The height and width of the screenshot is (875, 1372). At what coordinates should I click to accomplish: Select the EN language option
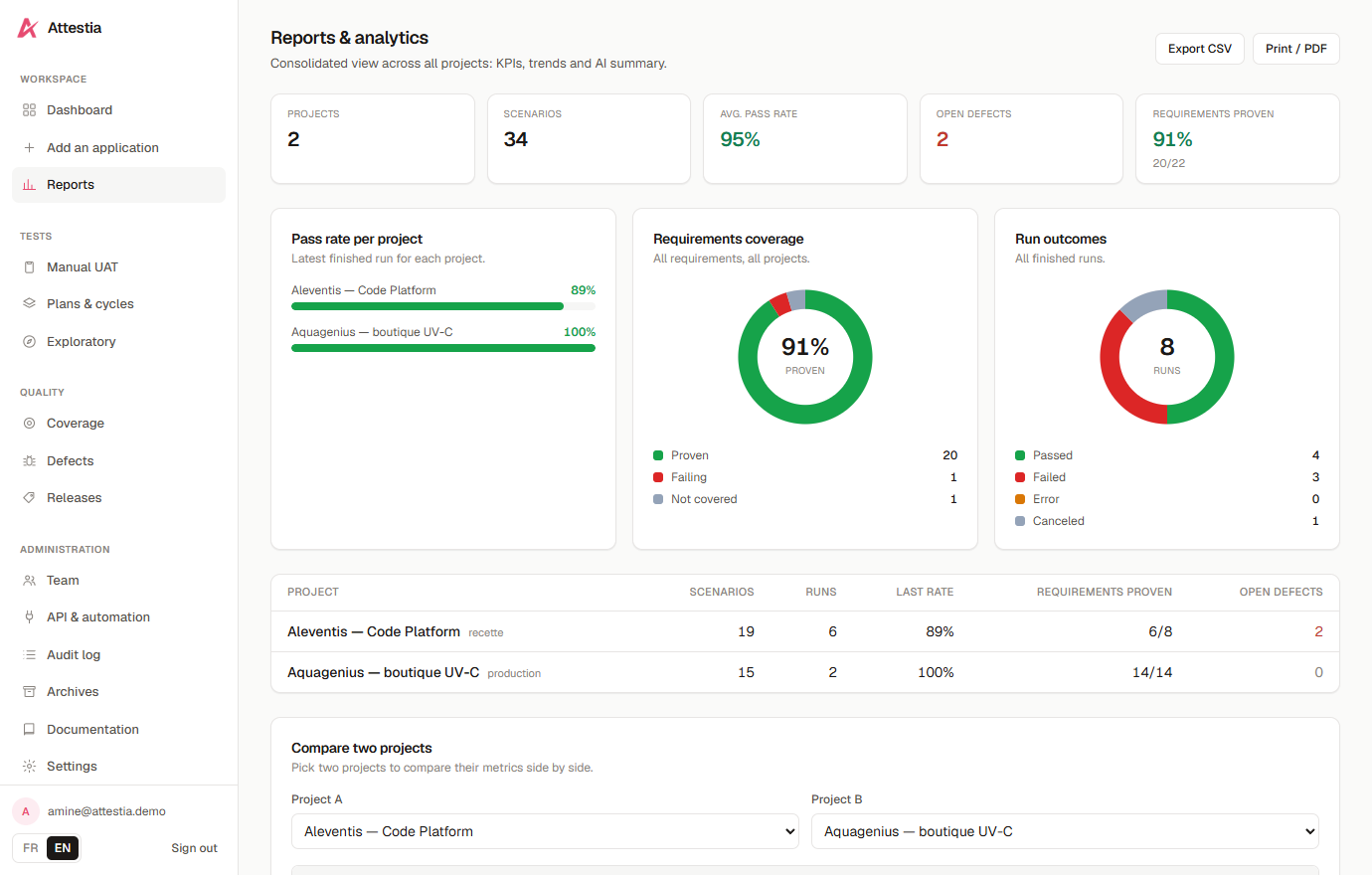click(63, 848)
